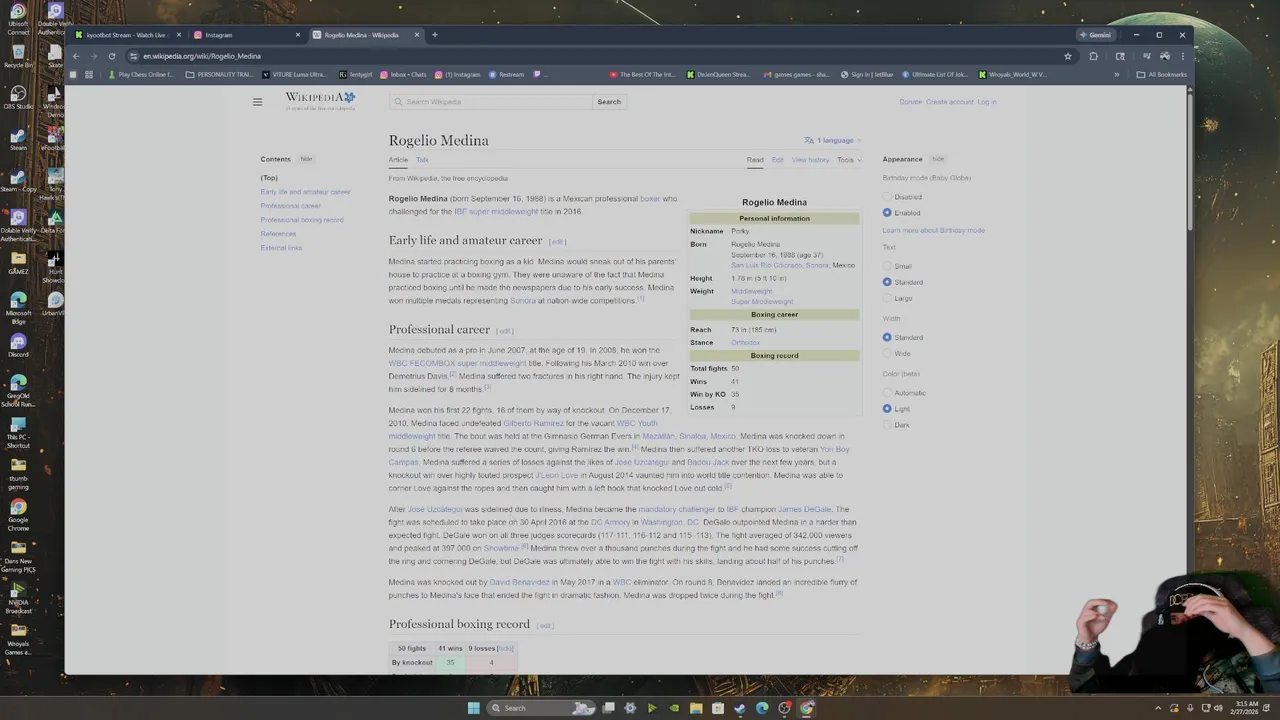1280x720 pixels.
Task: Click the Wikipedia logo
Action: click(320, 101)
